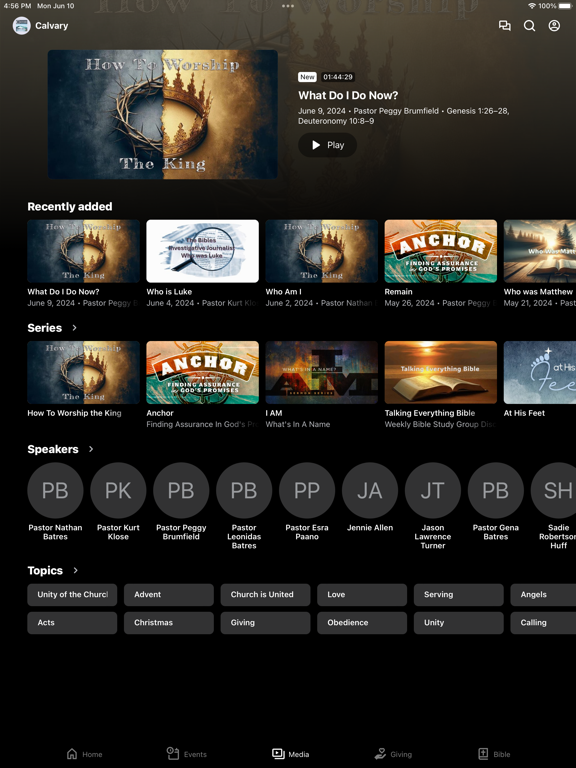Open the Anchor series card
Screen dimensions: 576x768
pos(202,372)
